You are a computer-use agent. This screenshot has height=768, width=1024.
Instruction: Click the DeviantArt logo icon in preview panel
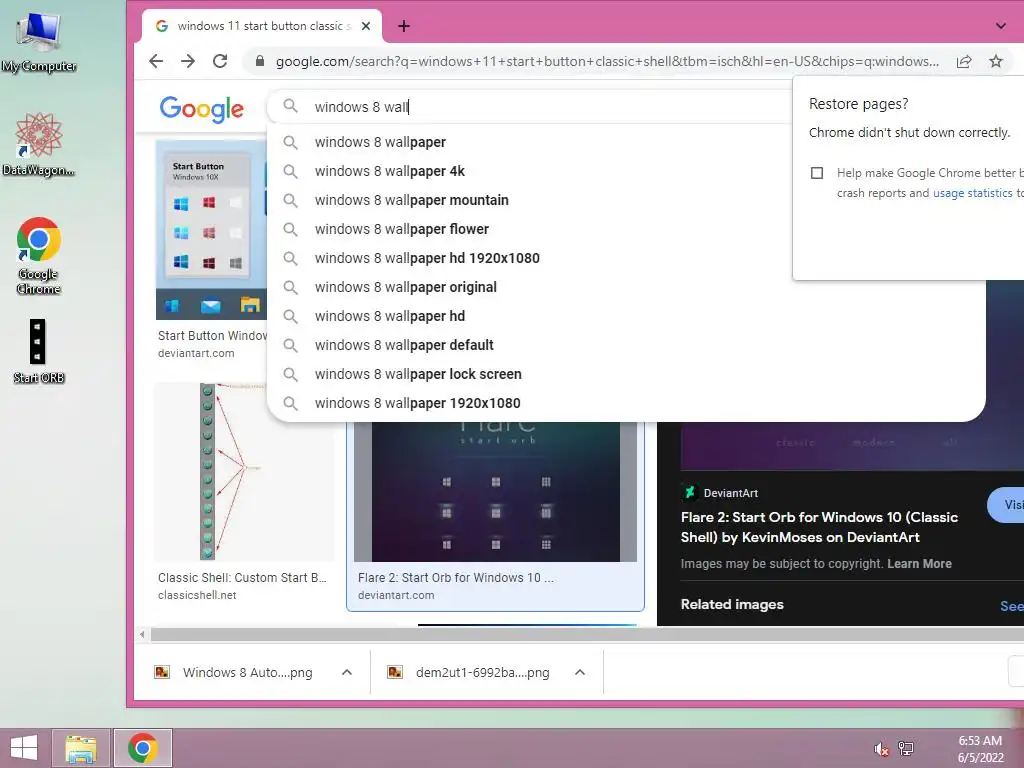(689, 492)
